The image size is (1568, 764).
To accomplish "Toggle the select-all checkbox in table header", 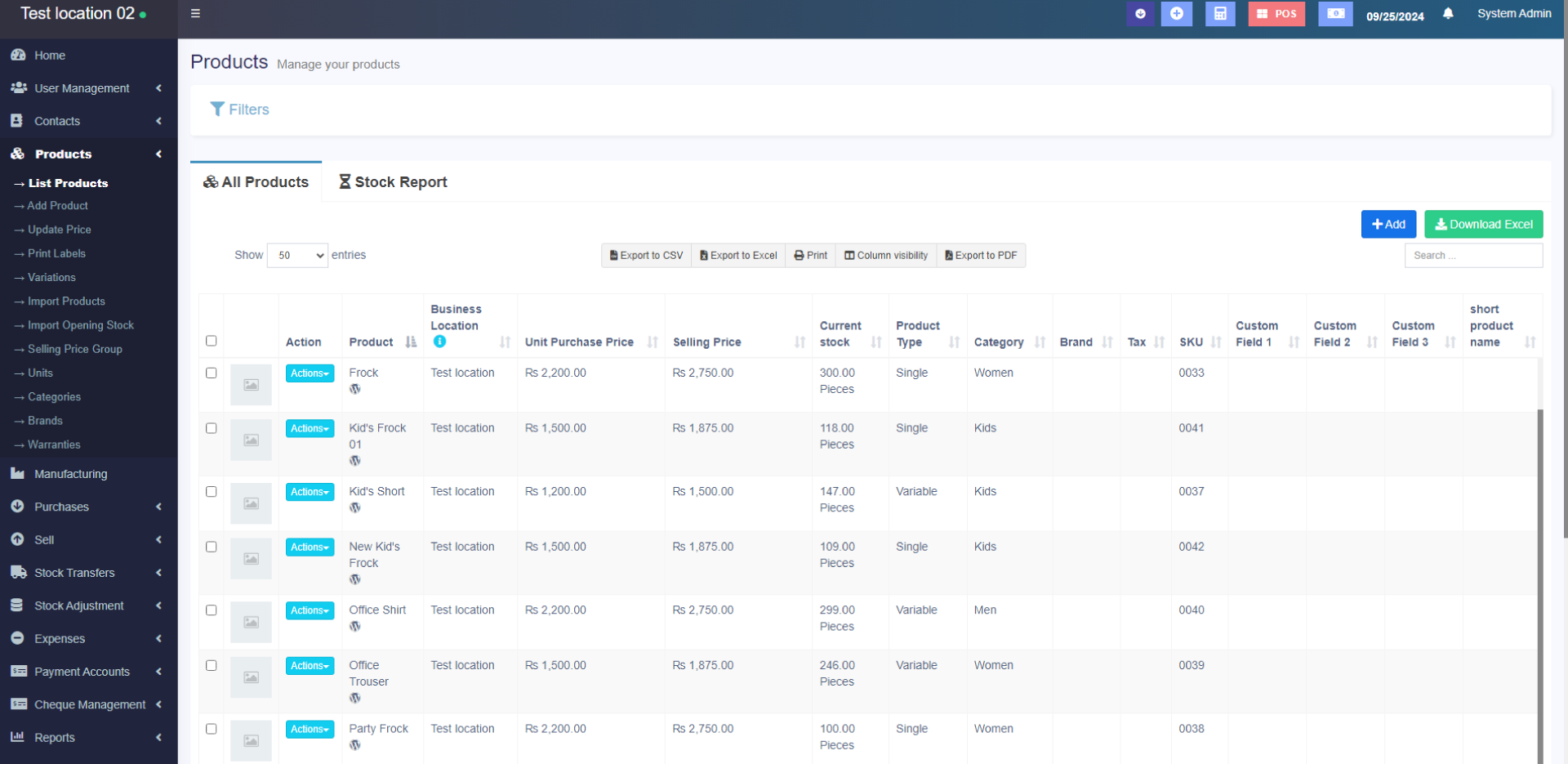I will (212, 341).
